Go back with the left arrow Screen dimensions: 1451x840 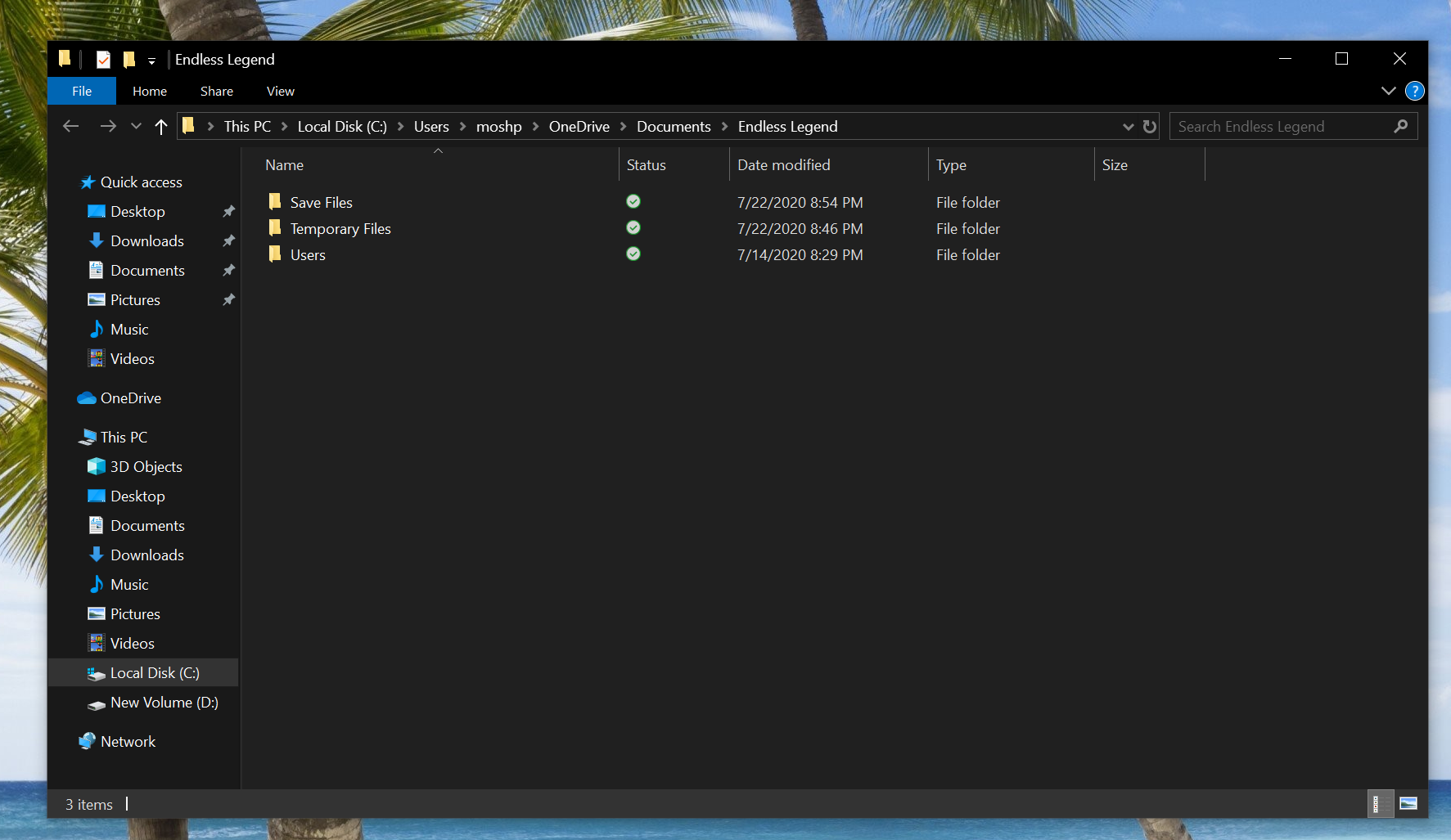pos(71,126)
